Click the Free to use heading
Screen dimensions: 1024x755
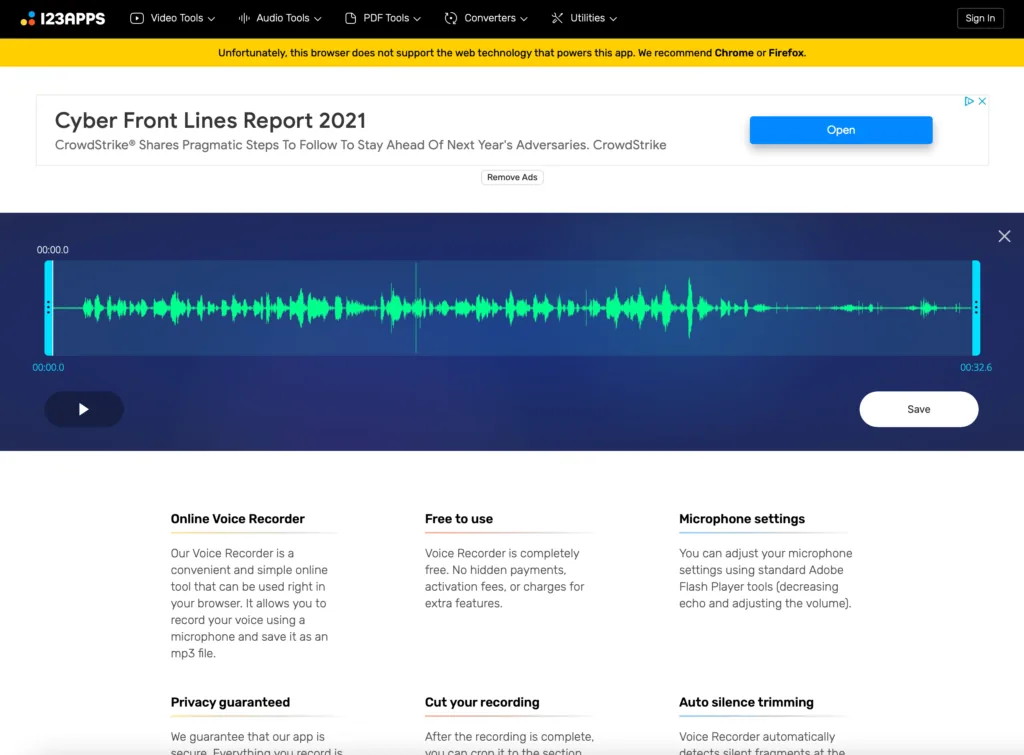tap(458, 519)
